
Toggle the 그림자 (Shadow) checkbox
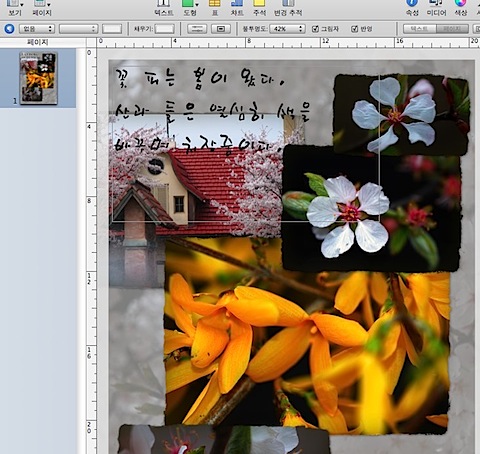tap(315, 29)
